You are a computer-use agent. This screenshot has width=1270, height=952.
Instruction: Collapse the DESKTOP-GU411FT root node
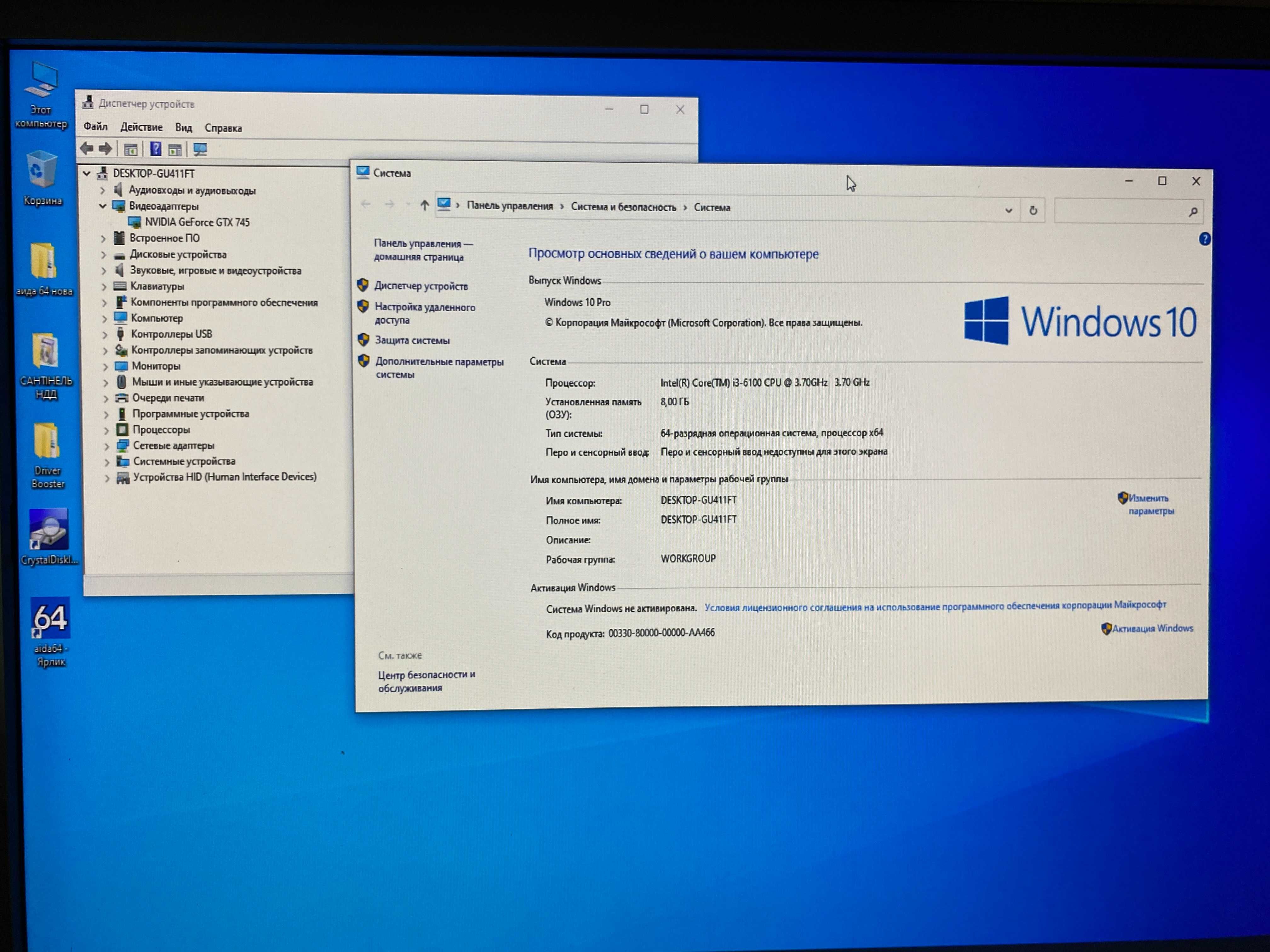(87, 173)
